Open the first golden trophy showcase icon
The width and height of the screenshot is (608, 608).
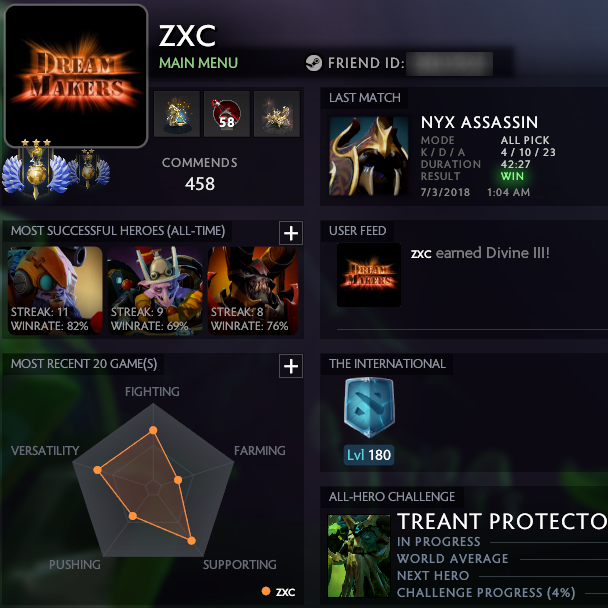coord(177,114)
